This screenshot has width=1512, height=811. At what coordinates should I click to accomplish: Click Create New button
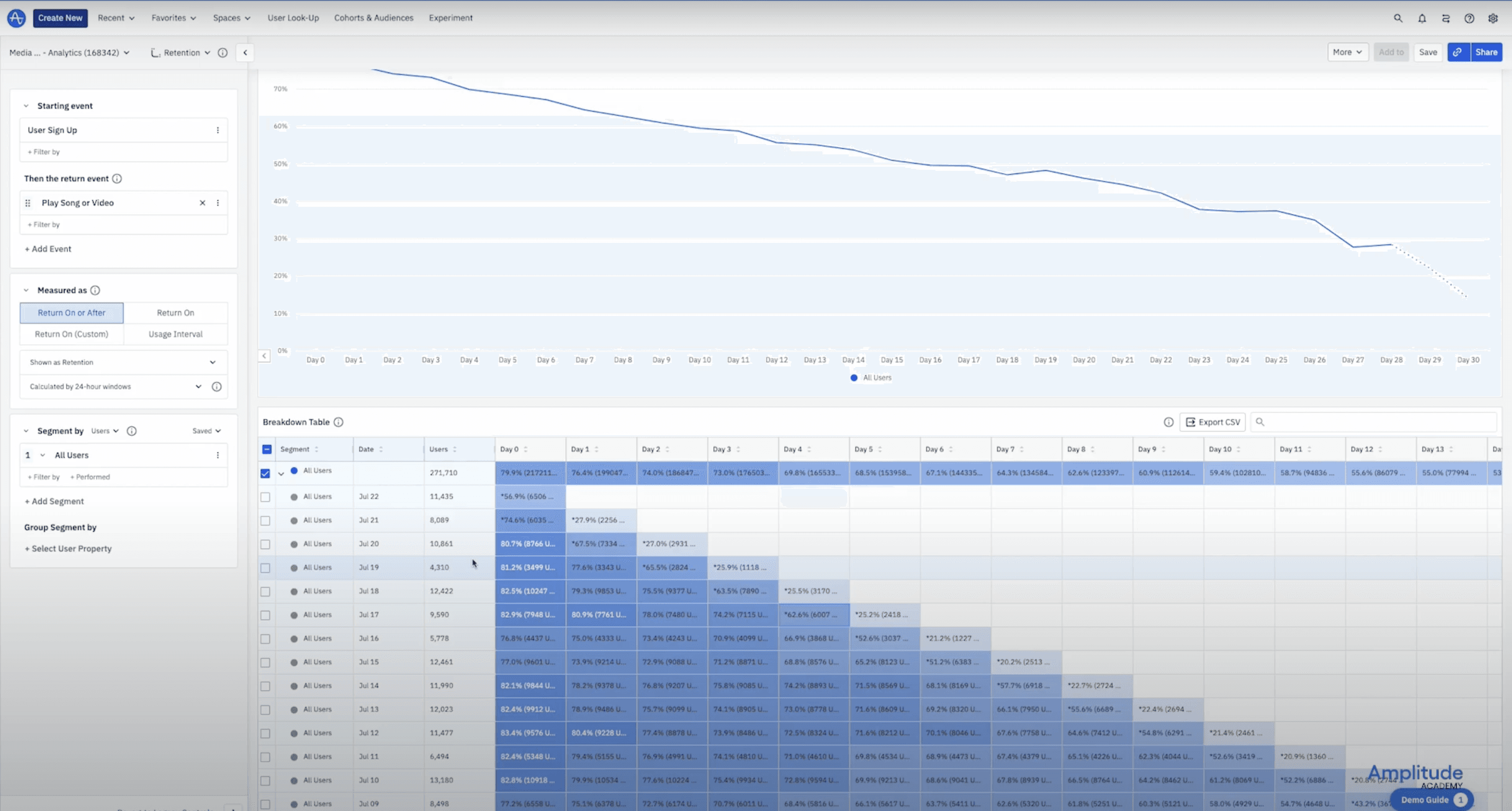[61, 18]
